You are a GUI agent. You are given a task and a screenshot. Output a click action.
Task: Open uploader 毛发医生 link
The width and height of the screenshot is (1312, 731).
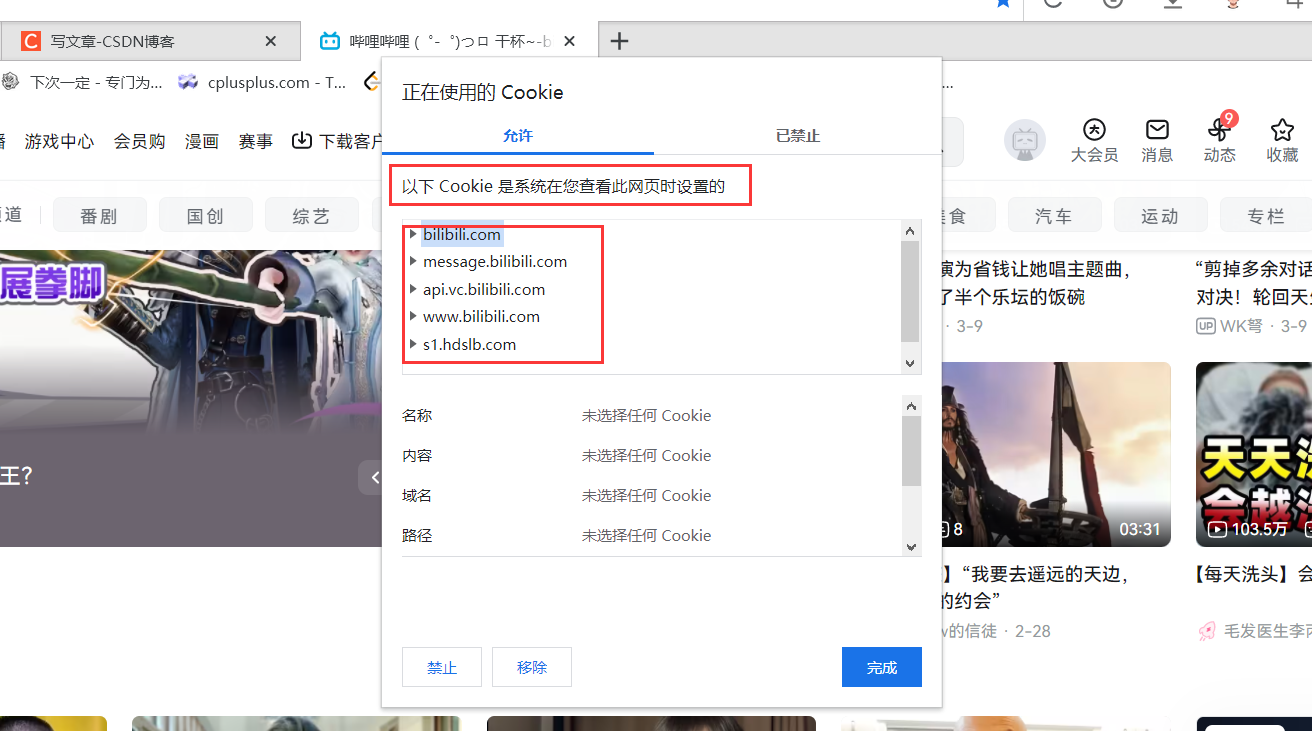1268,631
